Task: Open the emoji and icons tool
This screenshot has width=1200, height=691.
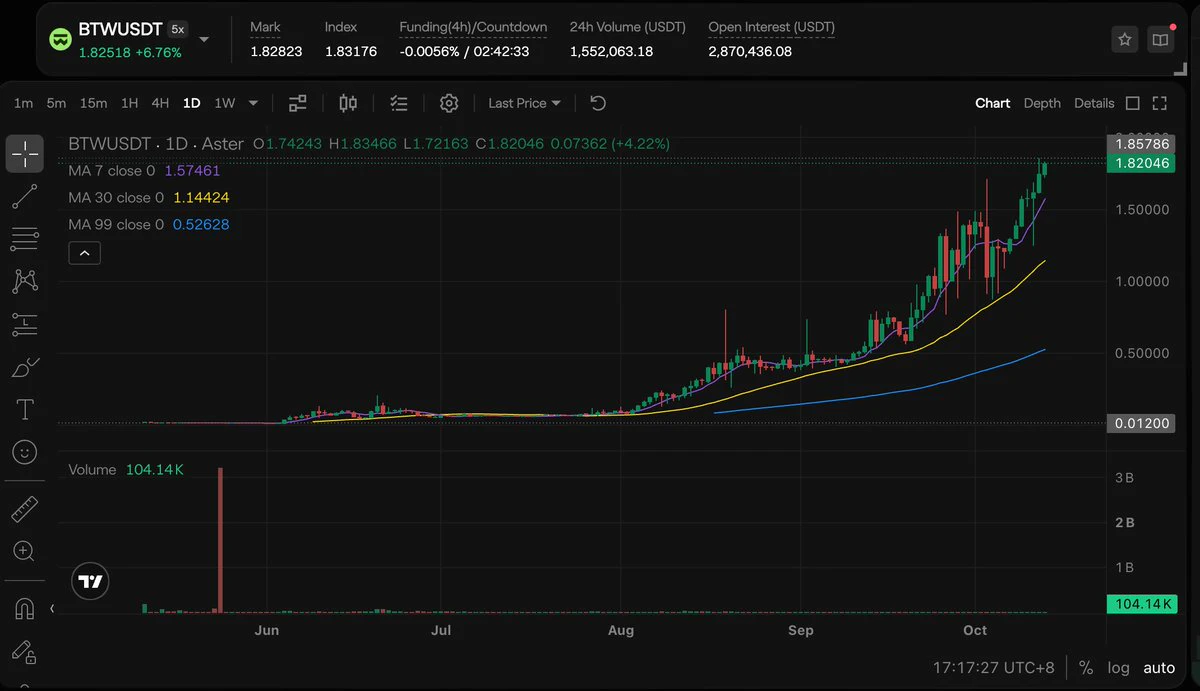Action: tap(25, 452)
